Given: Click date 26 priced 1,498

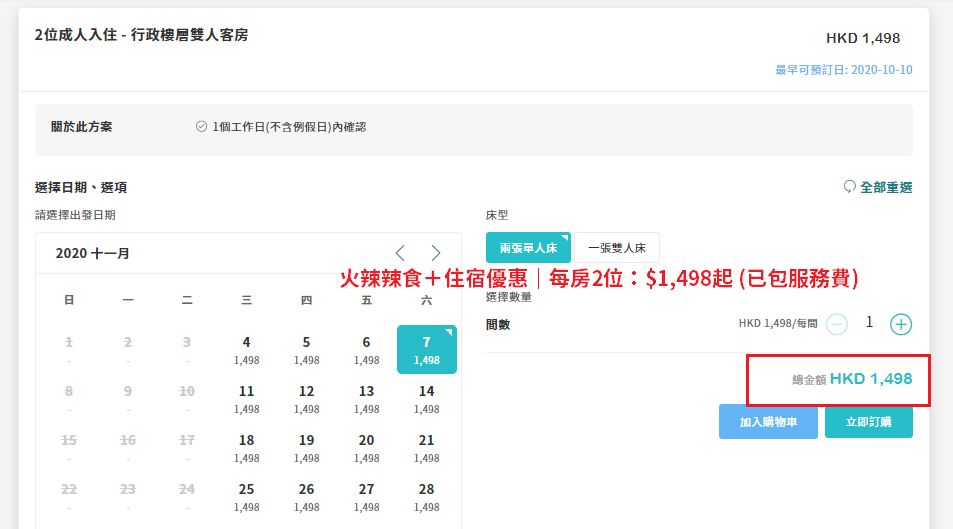Looking at the screenshot, I should pos(306,496).
